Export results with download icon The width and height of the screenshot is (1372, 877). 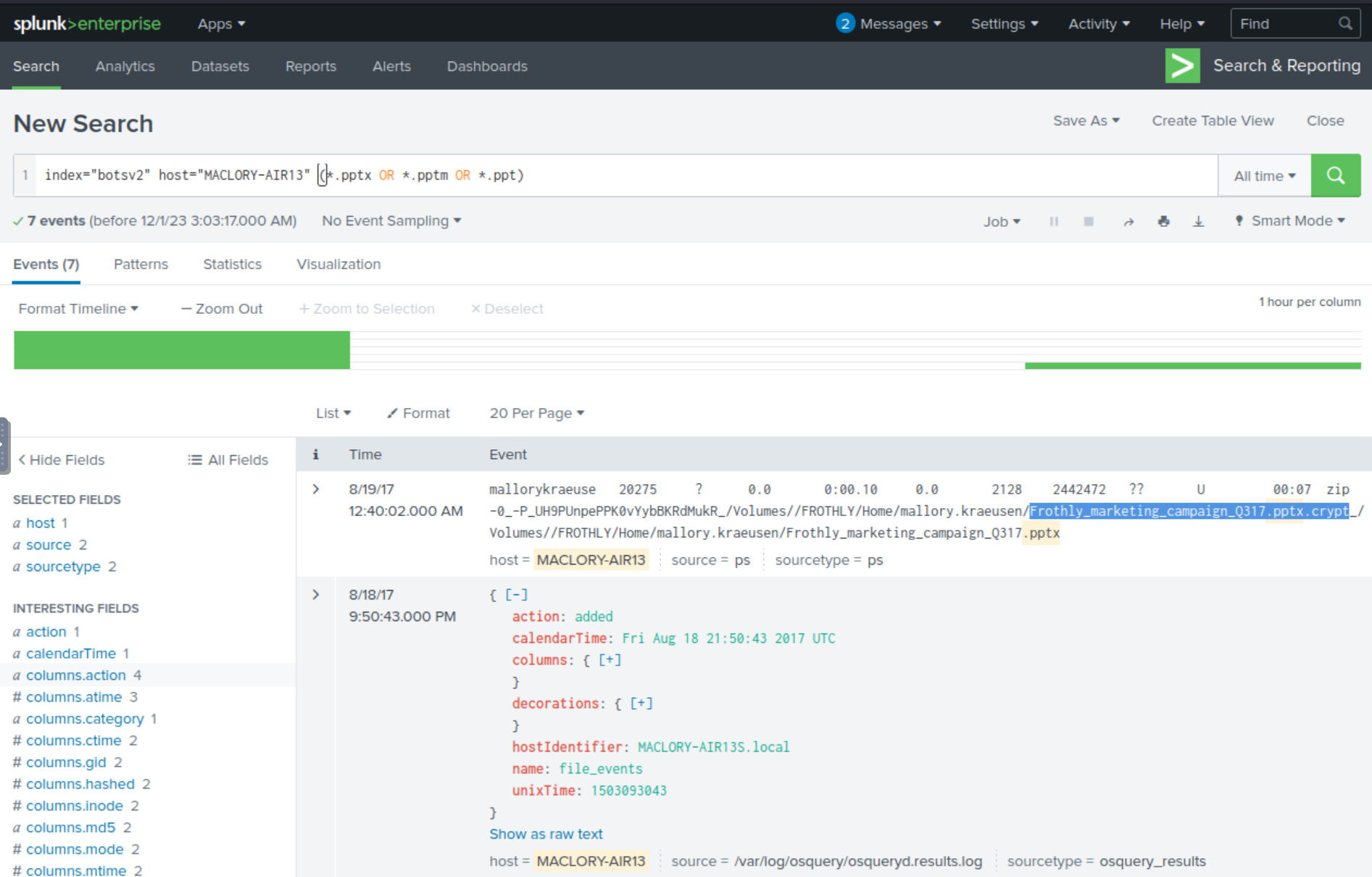pyautogui.click(x=1198, y=221)
